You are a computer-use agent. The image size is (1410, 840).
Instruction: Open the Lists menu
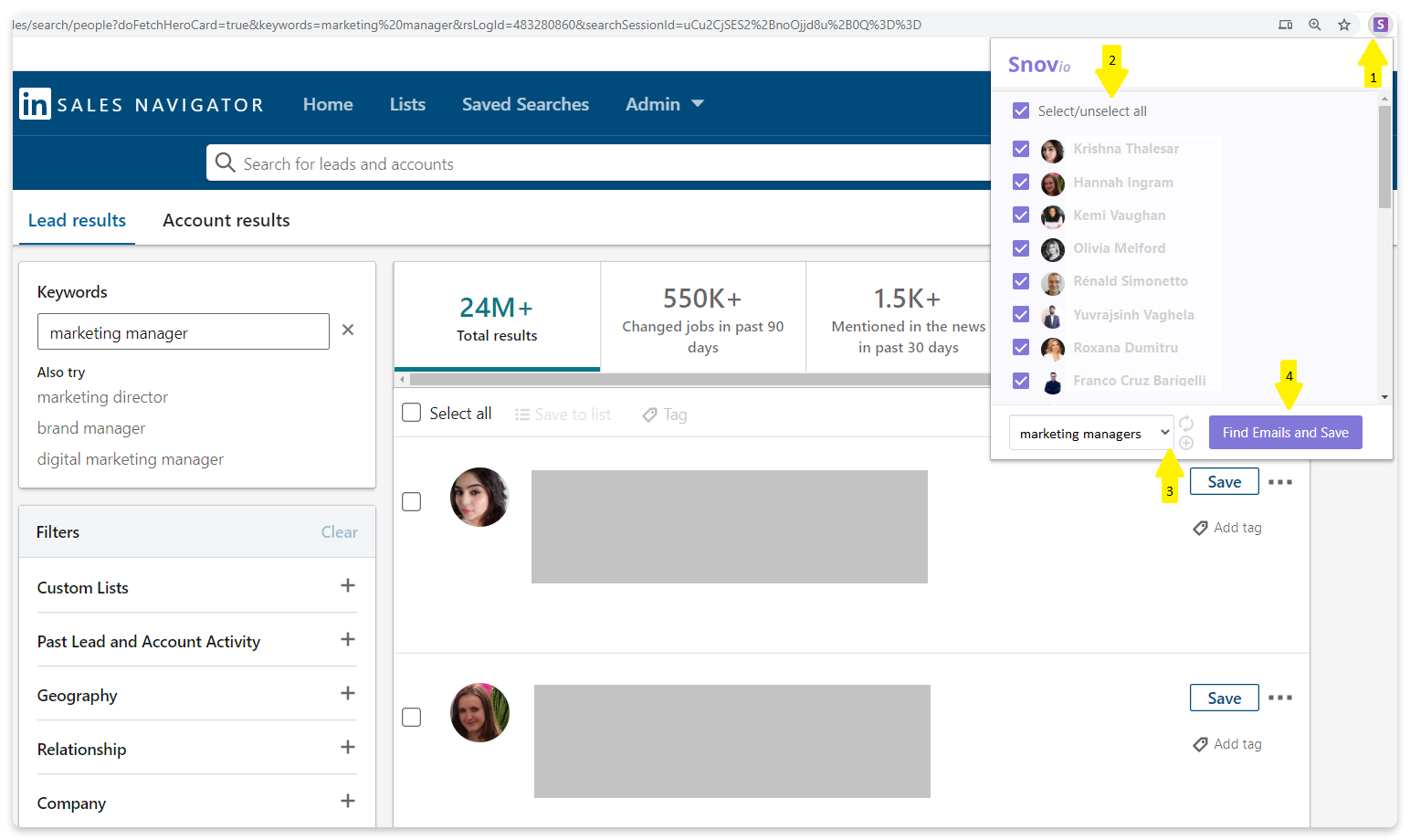click(407, 104)
